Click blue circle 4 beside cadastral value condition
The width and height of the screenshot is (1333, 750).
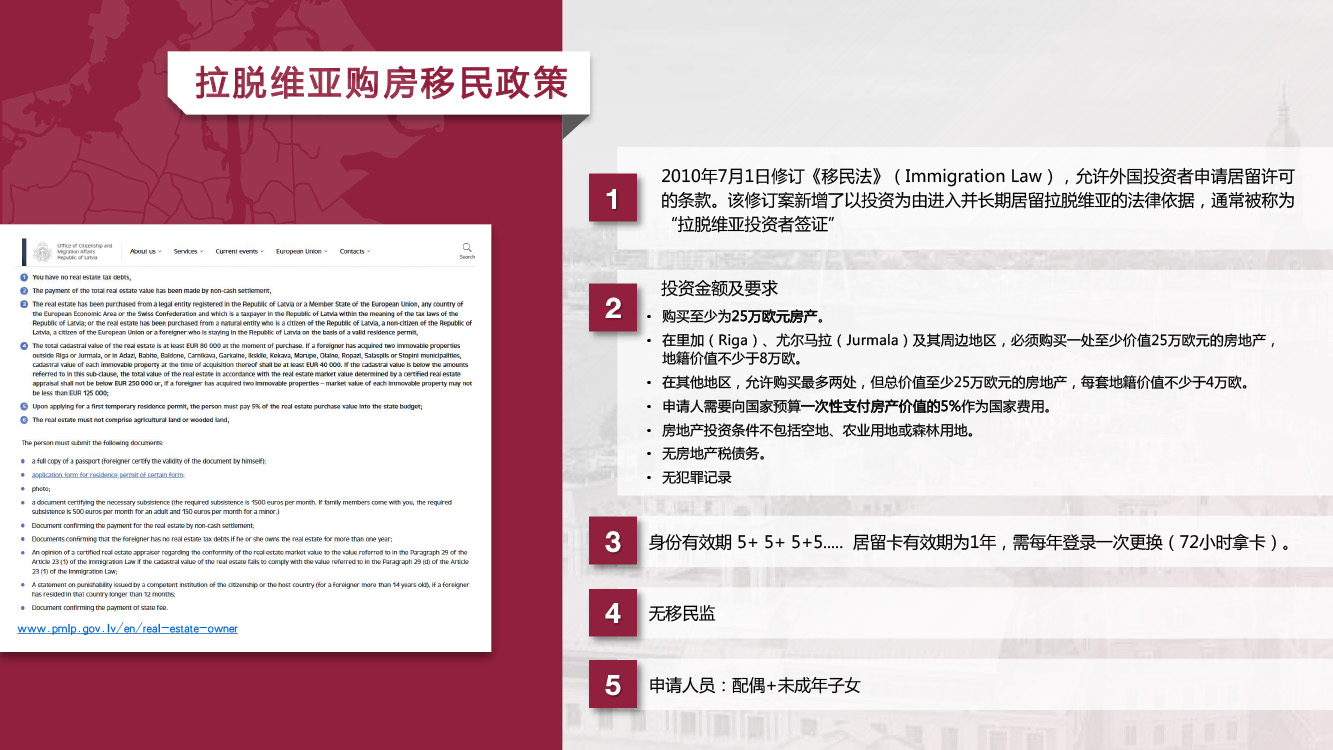[24, 345]
